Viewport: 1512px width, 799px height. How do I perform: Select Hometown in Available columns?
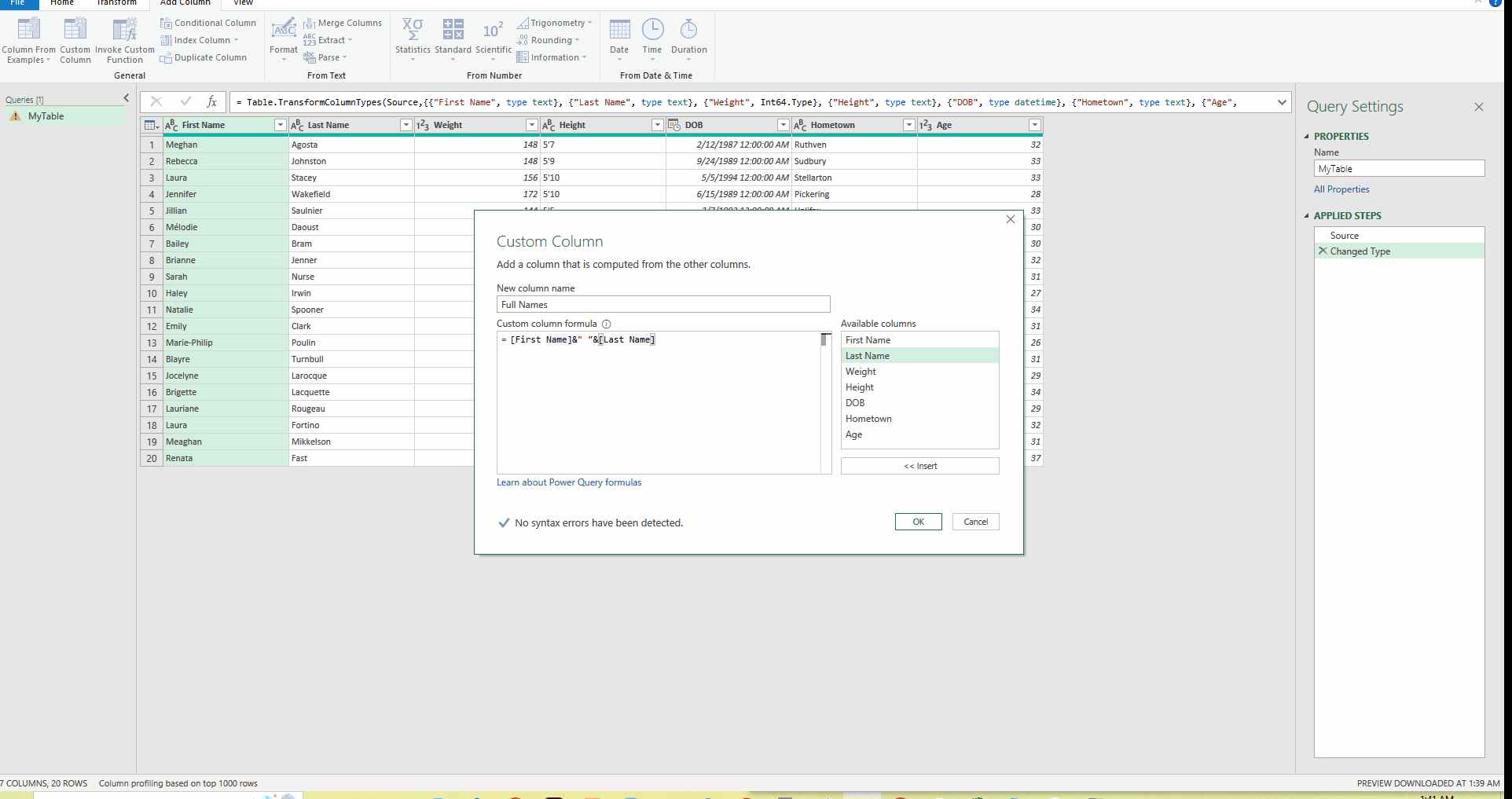[919, 419]
